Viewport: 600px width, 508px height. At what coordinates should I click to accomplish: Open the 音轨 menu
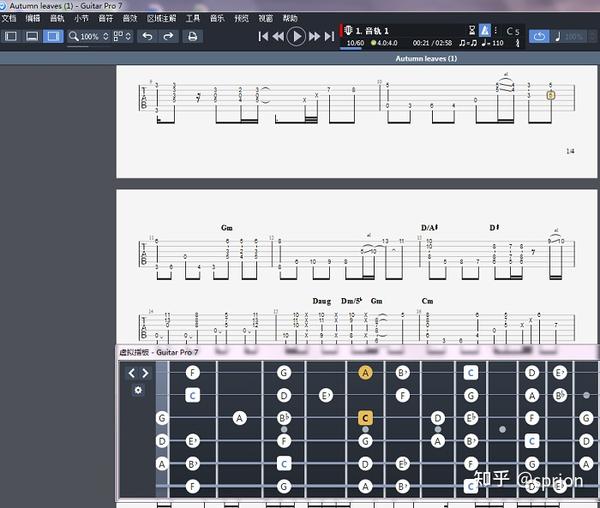click(x=57, y=18)
